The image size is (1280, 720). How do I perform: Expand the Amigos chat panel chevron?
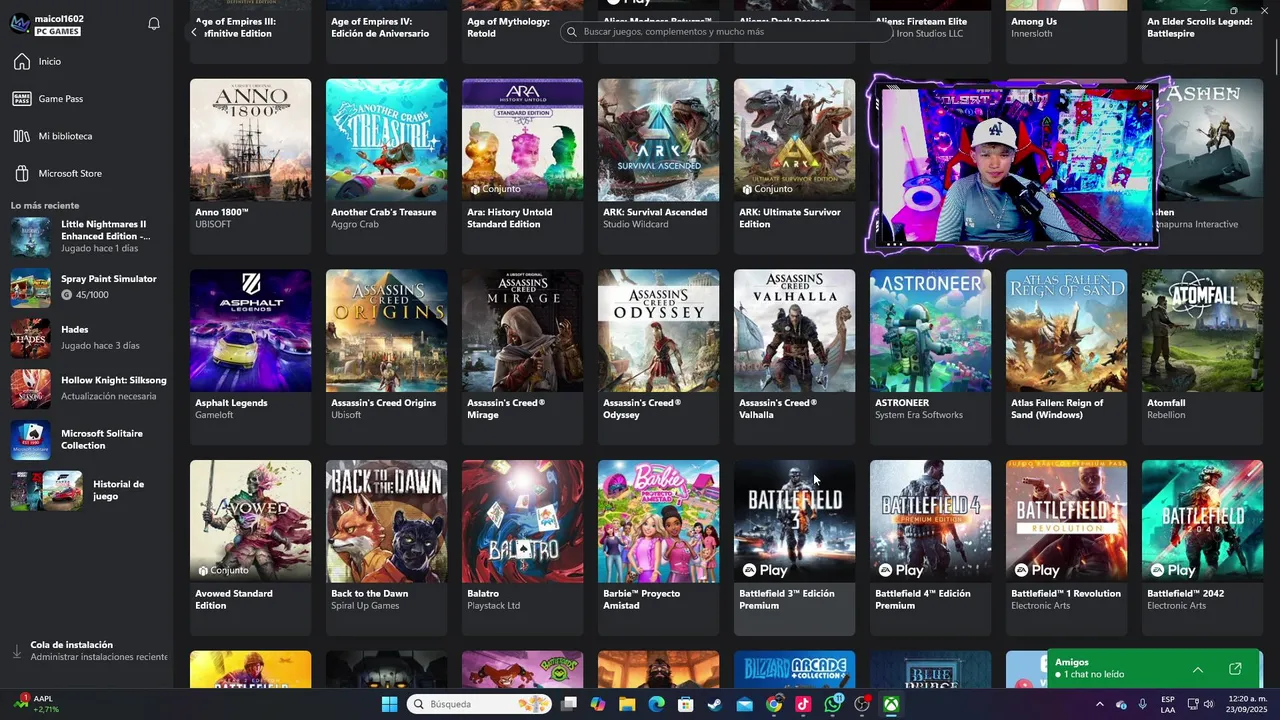1197,669
